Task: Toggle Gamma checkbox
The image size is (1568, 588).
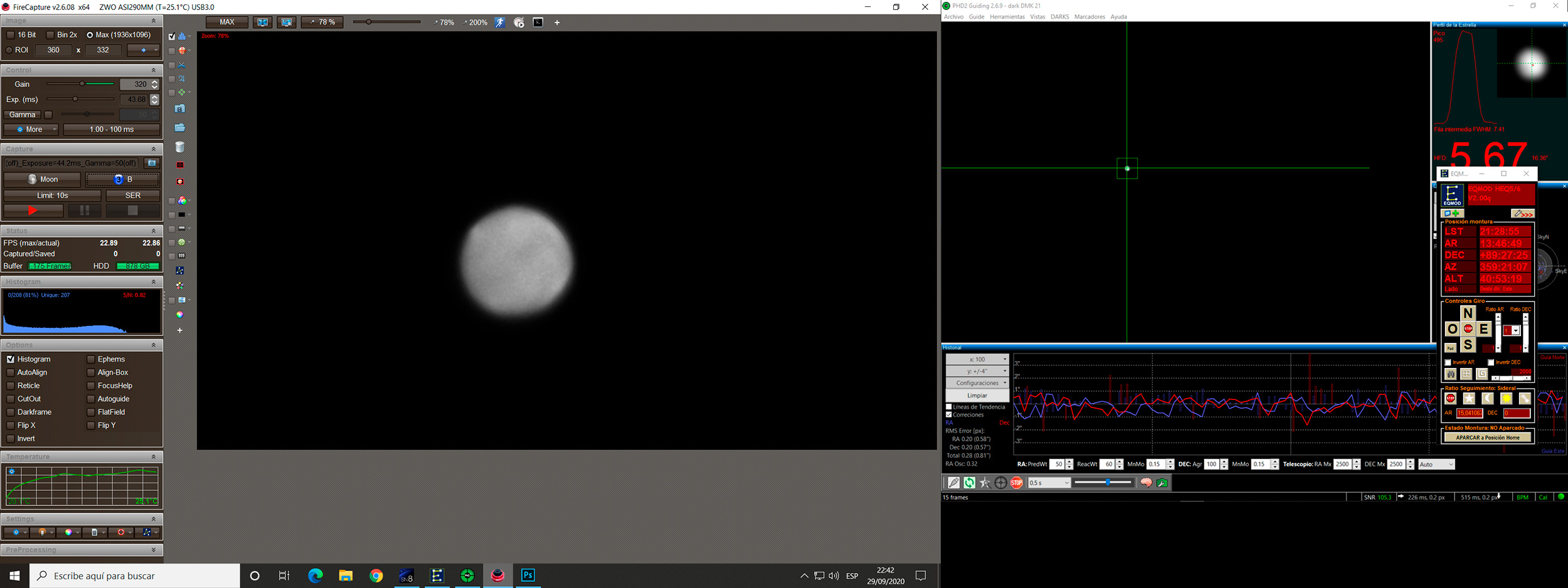Action: (x=48, y=115)
